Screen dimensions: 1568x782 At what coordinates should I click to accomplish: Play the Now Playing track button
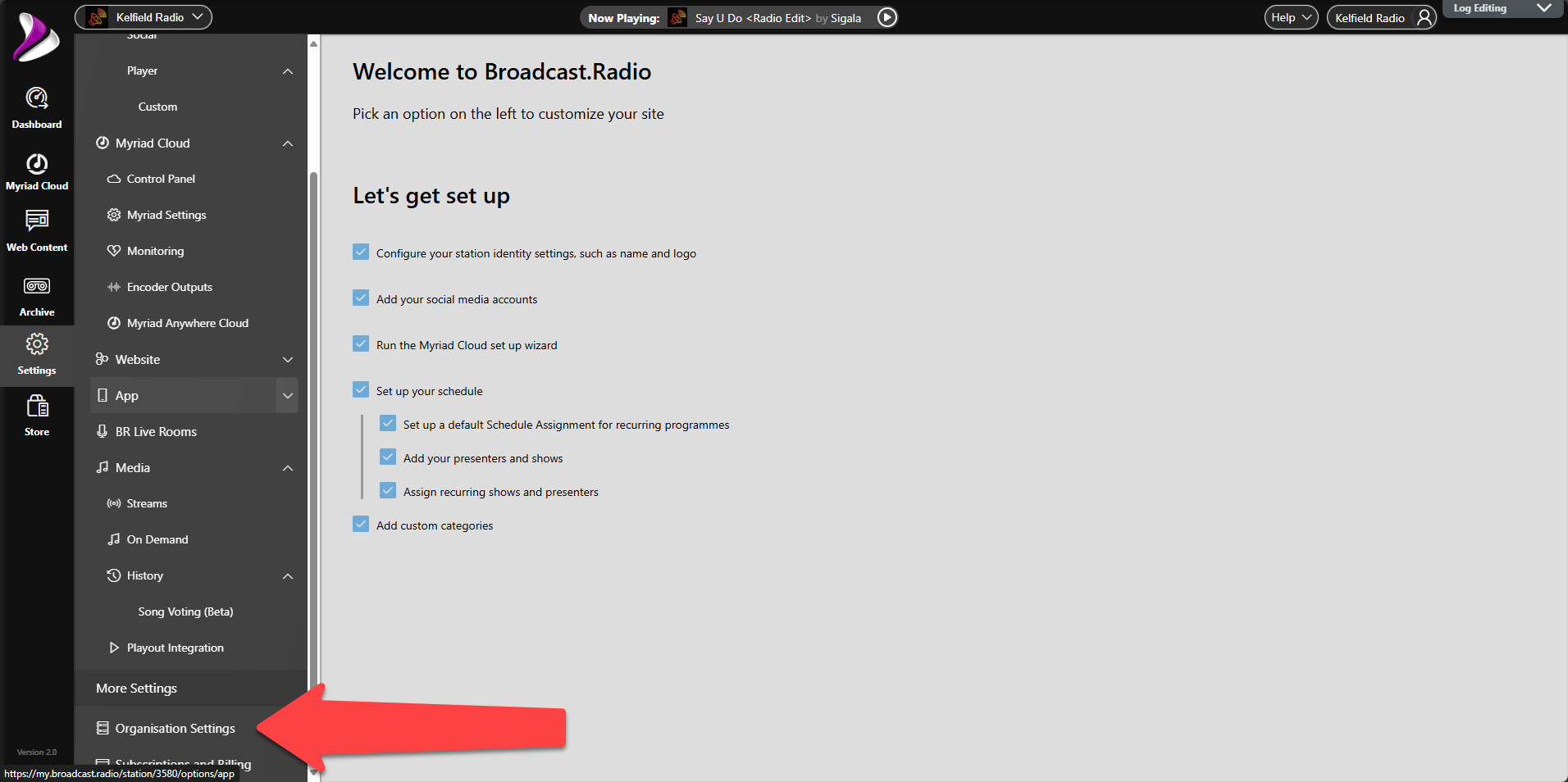[887, 17]
